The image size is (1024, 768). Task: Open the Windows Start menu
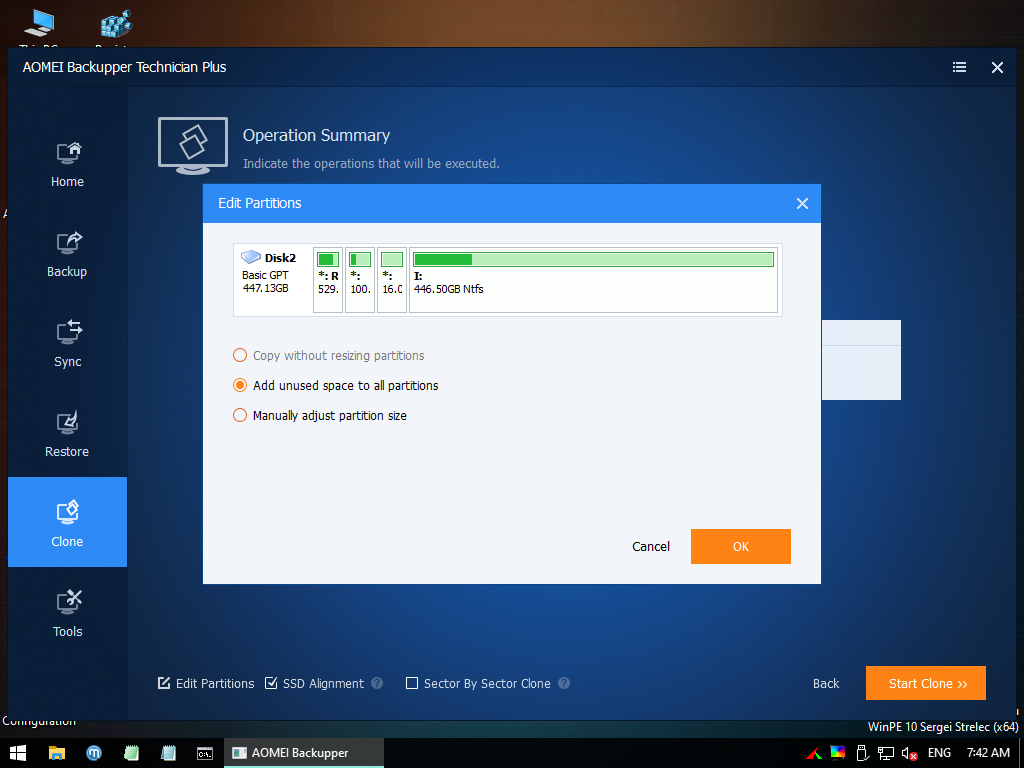coord(18,753)
